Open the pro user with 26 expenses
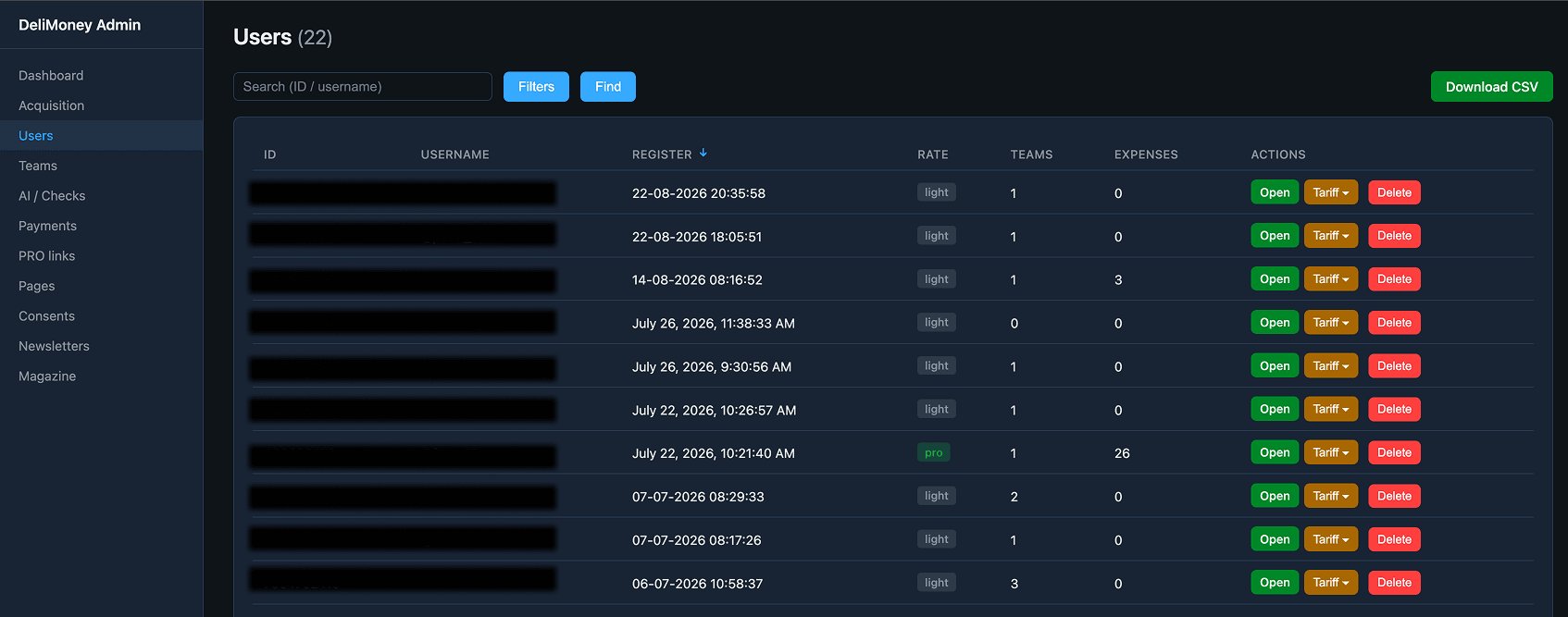 pos(1275,452)
